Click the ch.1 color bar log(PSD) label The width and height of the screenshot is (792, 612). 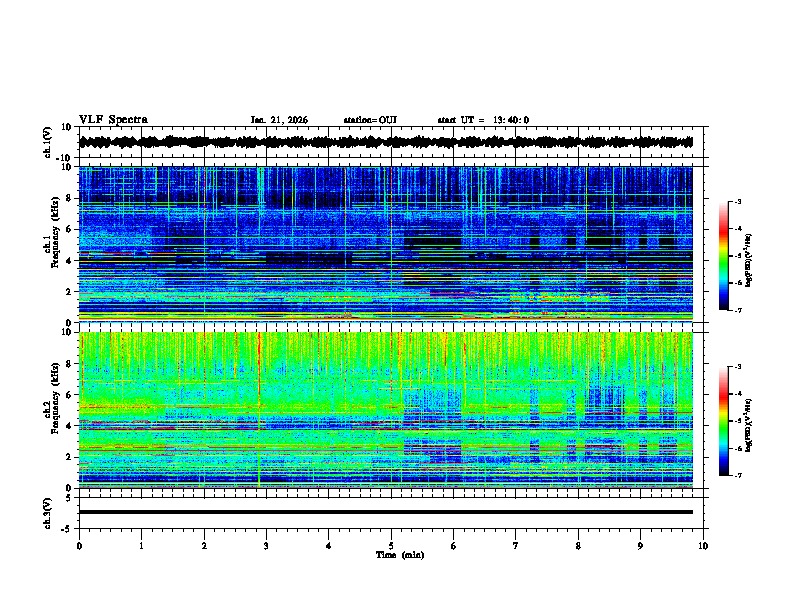point(749,260)
